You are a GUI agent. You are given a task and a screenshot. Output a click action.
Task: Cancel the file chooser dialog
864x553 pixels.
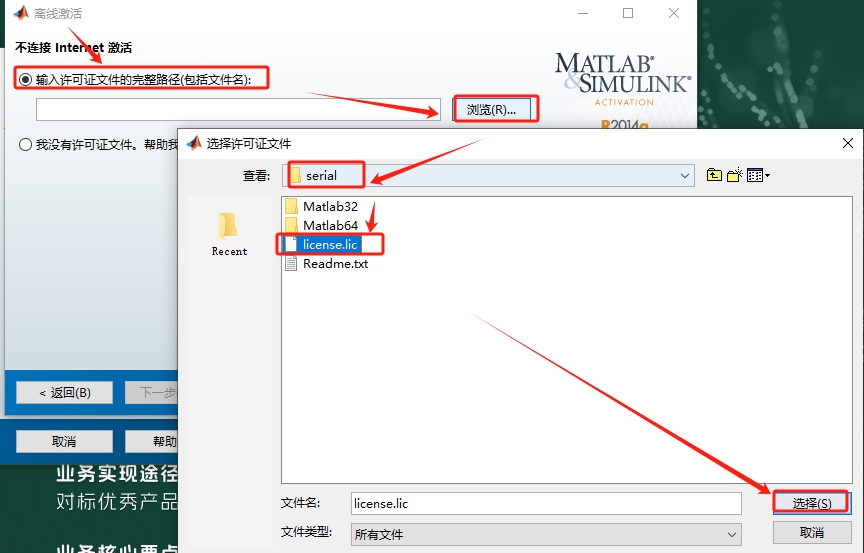[x=811, y=533]
